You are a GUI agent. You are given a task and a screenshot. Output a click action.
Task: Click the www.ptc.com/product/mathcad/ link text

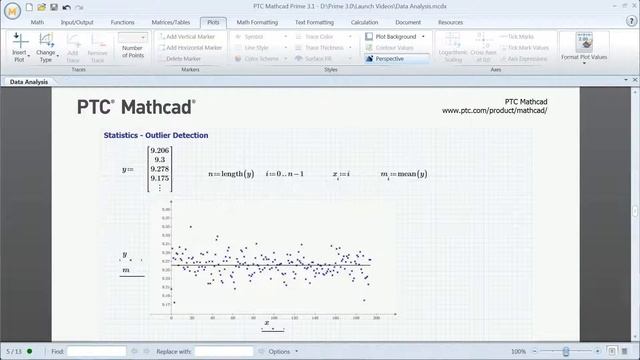click(494, 111)
